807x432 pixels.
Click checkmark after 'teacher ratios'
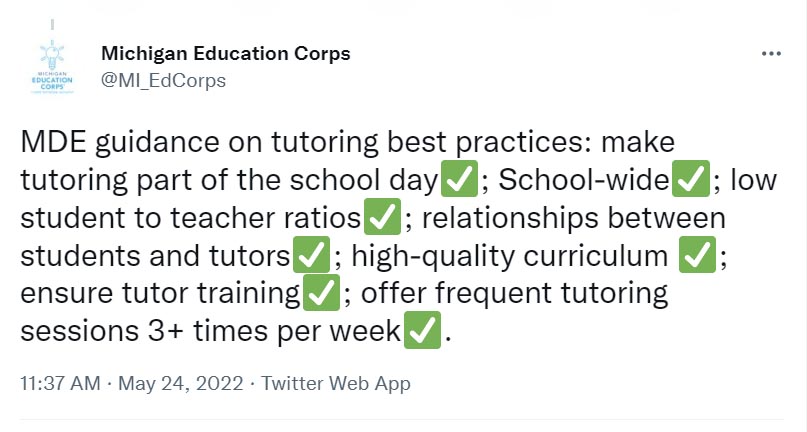click(382, 216)
